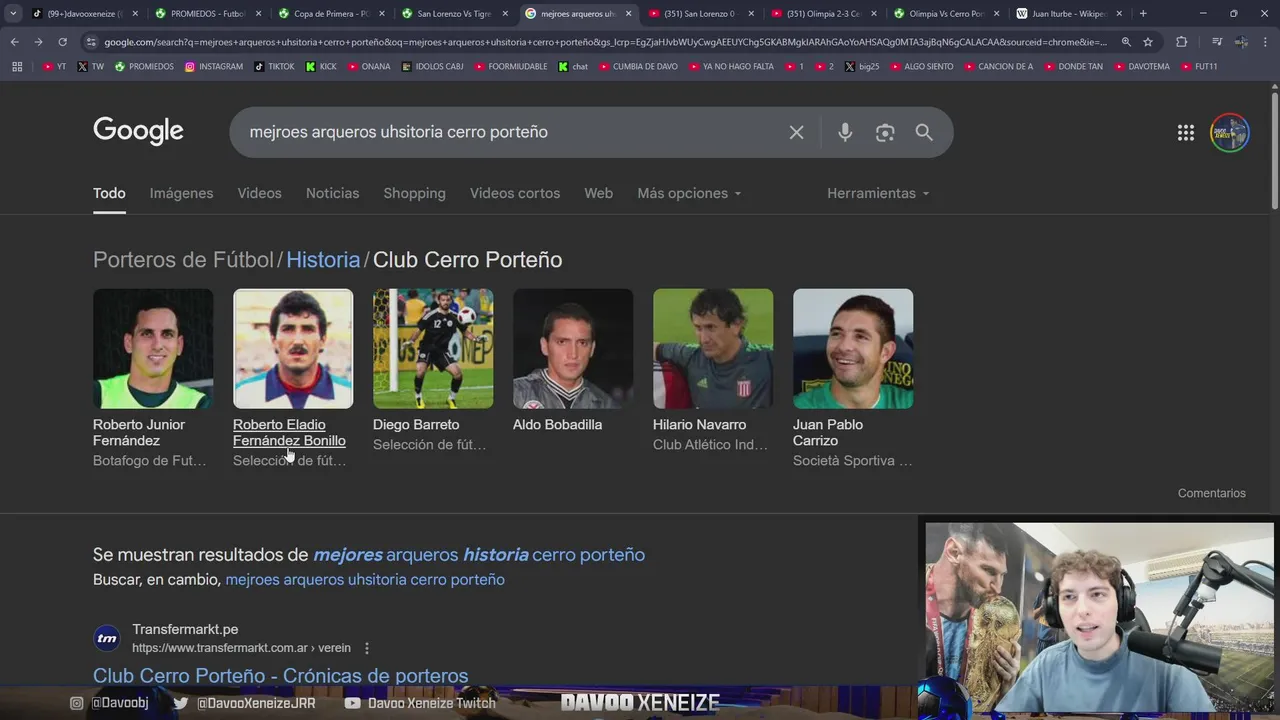Open the PROMIEDOS bookmark
The width and height of the screenshot is (1280, 720).
coord(144,66)
